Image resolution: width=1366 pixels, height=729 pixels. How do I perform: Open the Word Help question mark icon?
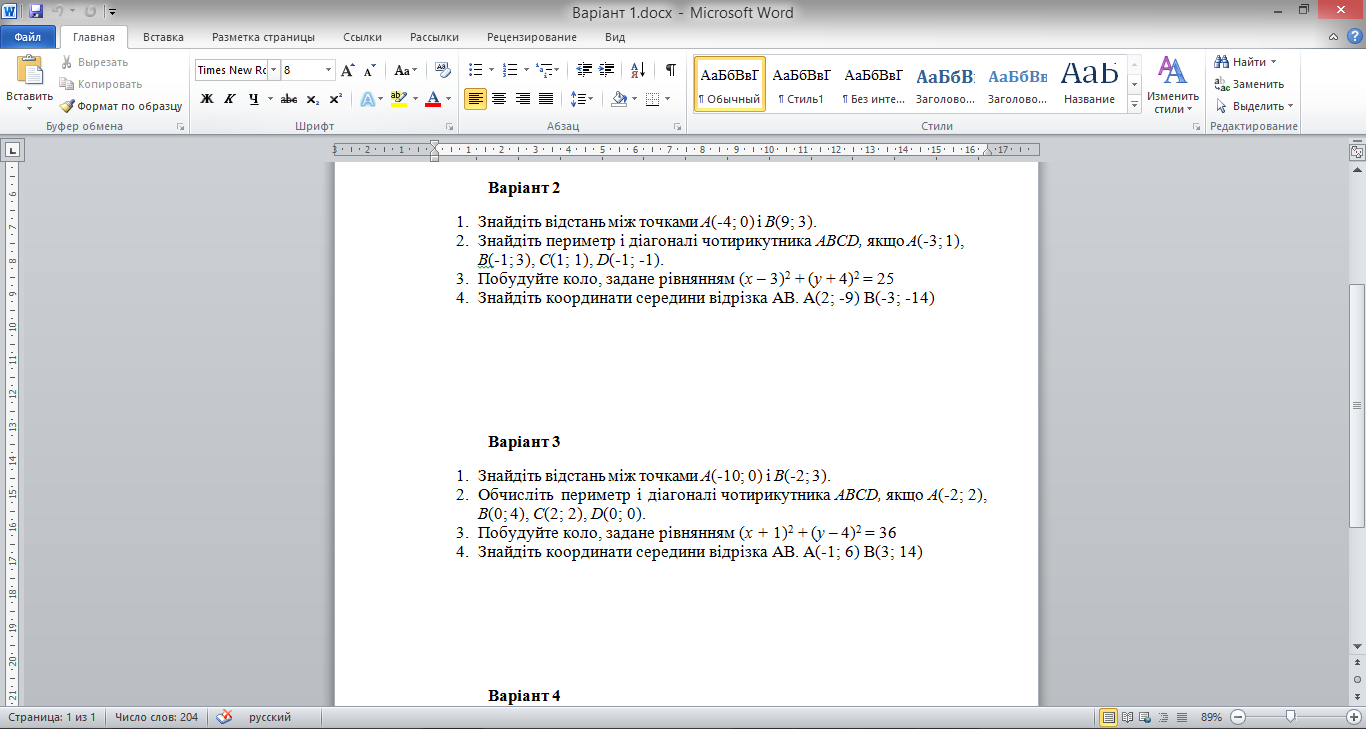pyautogui.click(x=1354, y=37)
